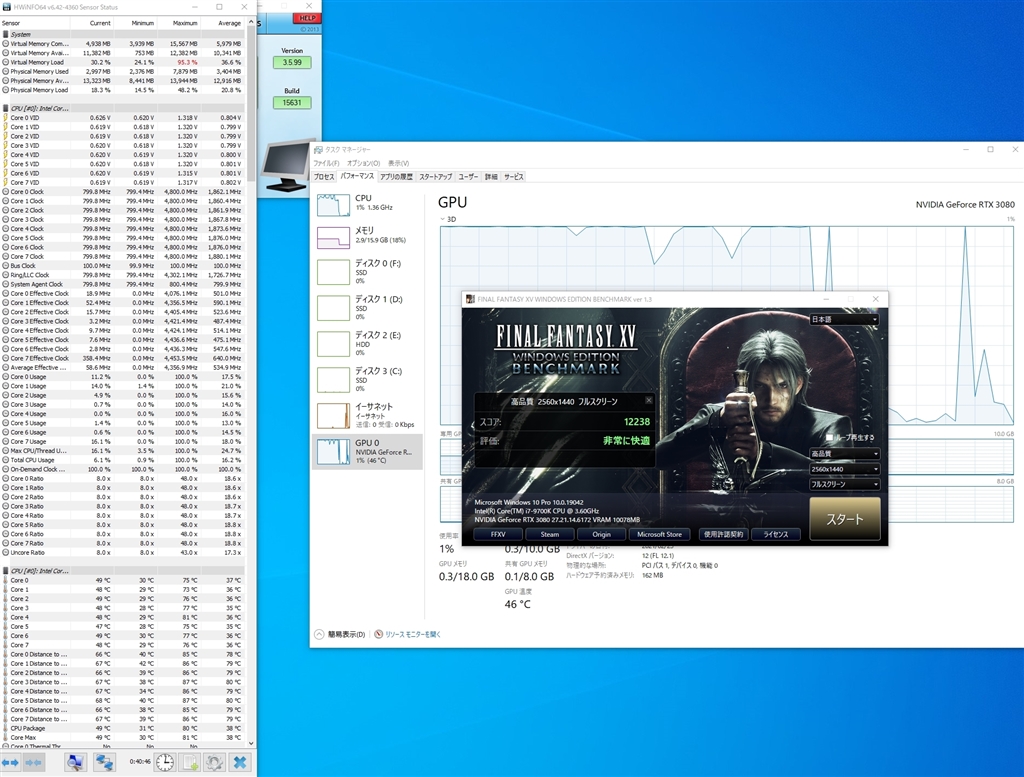Select the CPU graph in performance sidebar
Screen dimensions: 1024x777
(363, 203)
